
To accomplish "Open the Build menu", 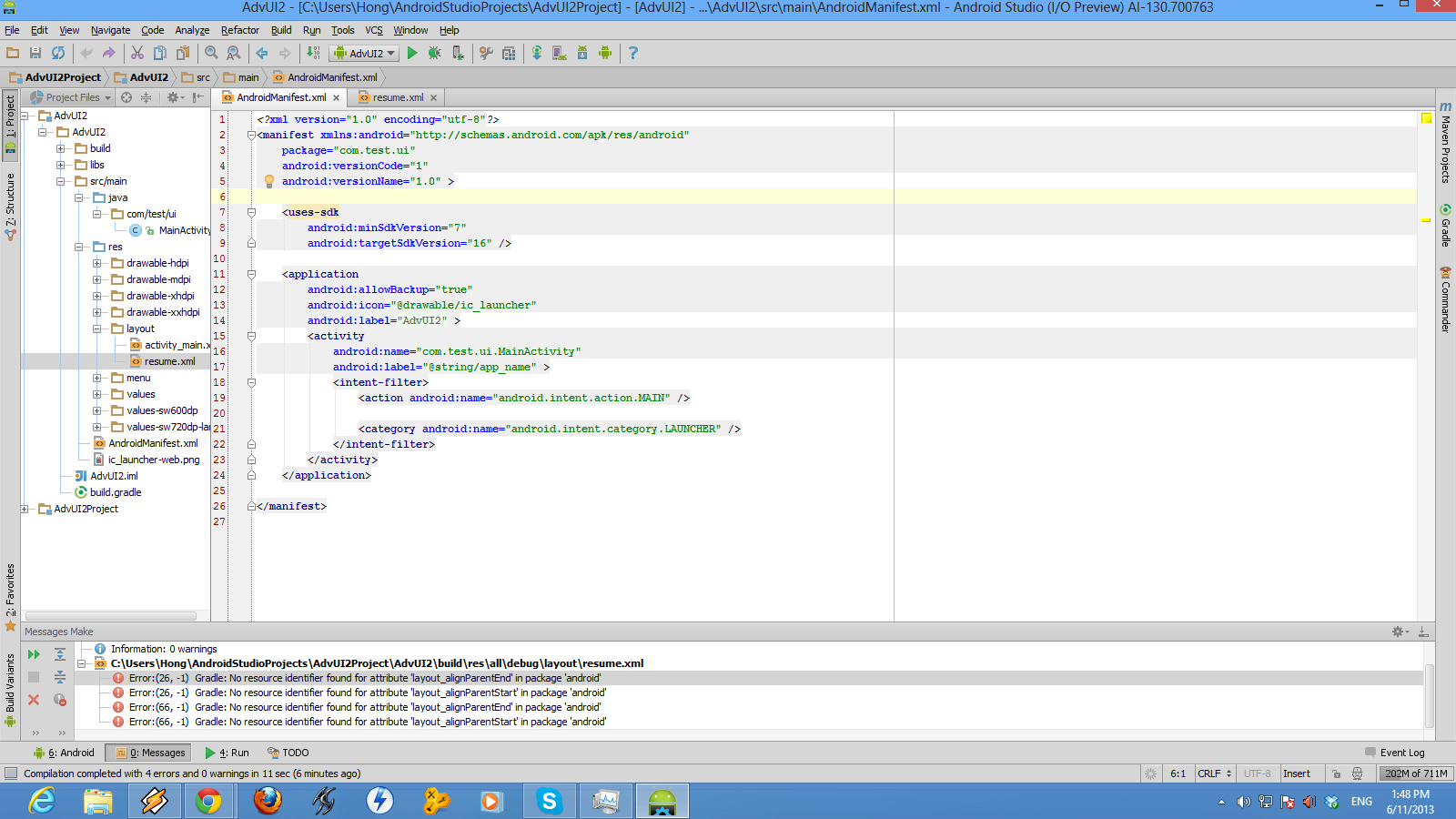I will coord(281,30).
